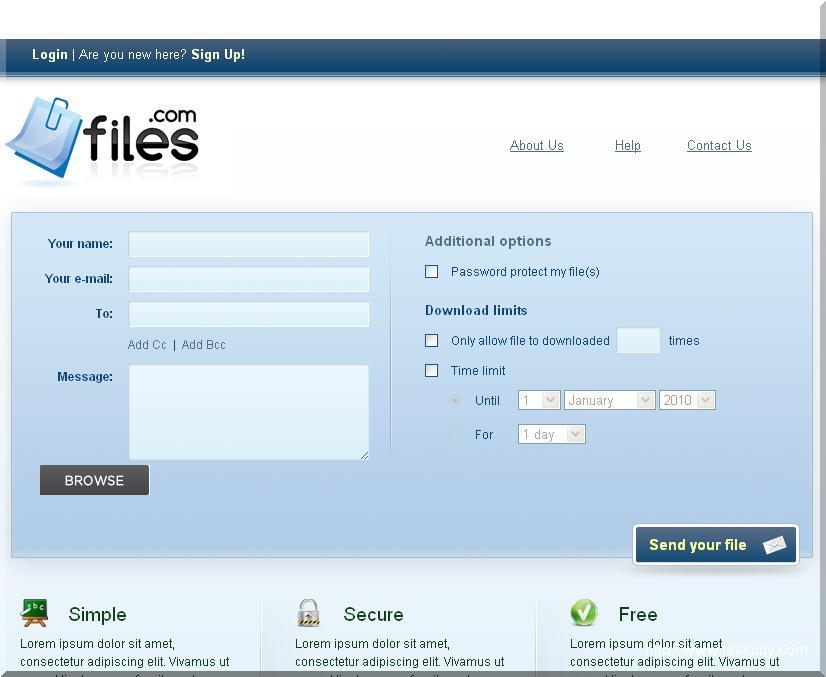Click the Secure padlock icon
Screen dimensions: 826x677
[309, 613]
